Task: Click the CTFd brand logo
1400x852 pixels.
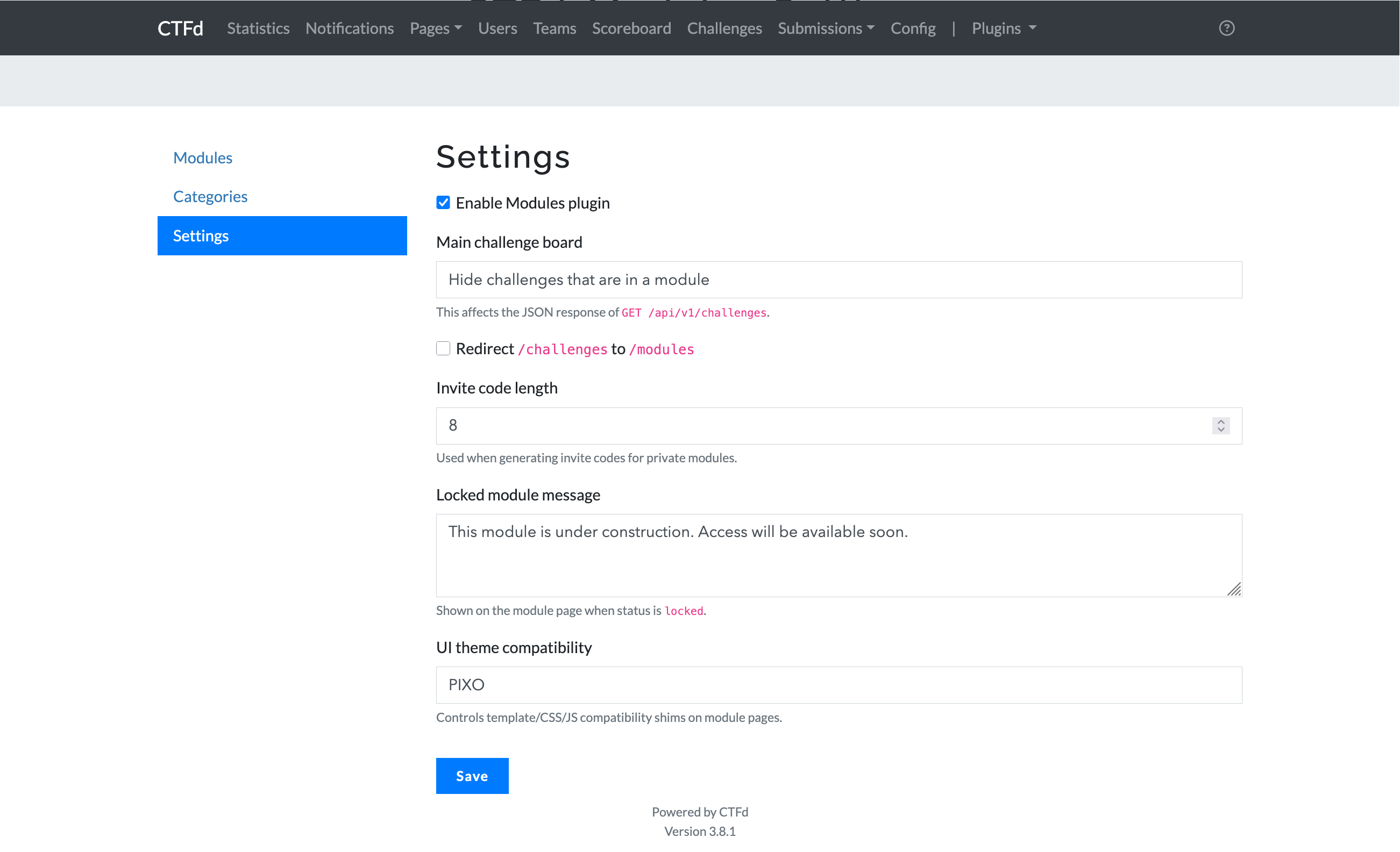Action: pos(180,28)
